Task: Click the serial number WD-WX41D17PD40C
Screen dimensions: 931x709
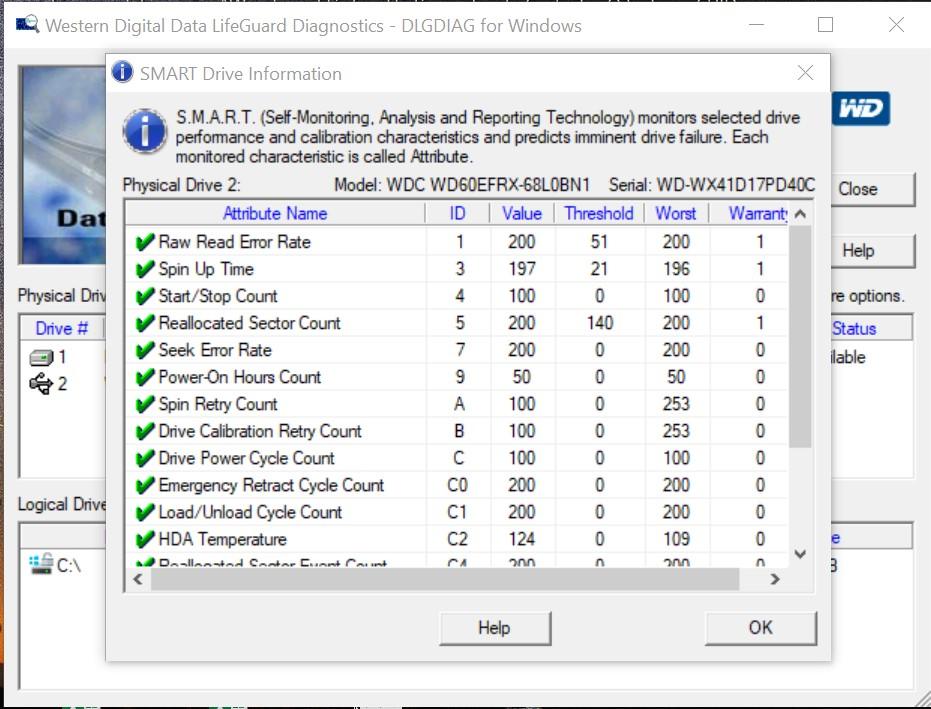Action: tap(736, 185)
